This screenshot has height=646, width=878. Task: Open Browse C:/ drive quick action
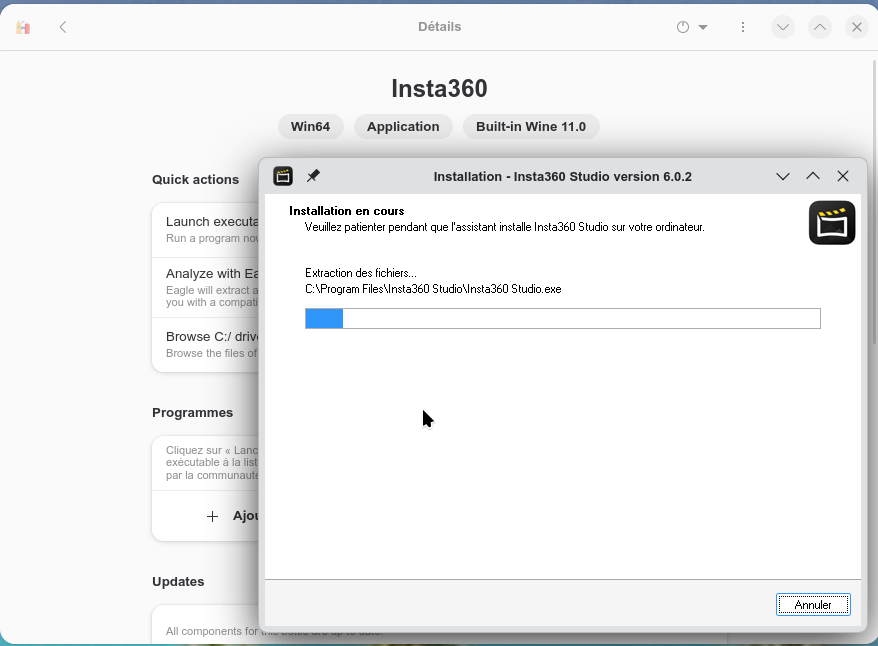point(206,344)
